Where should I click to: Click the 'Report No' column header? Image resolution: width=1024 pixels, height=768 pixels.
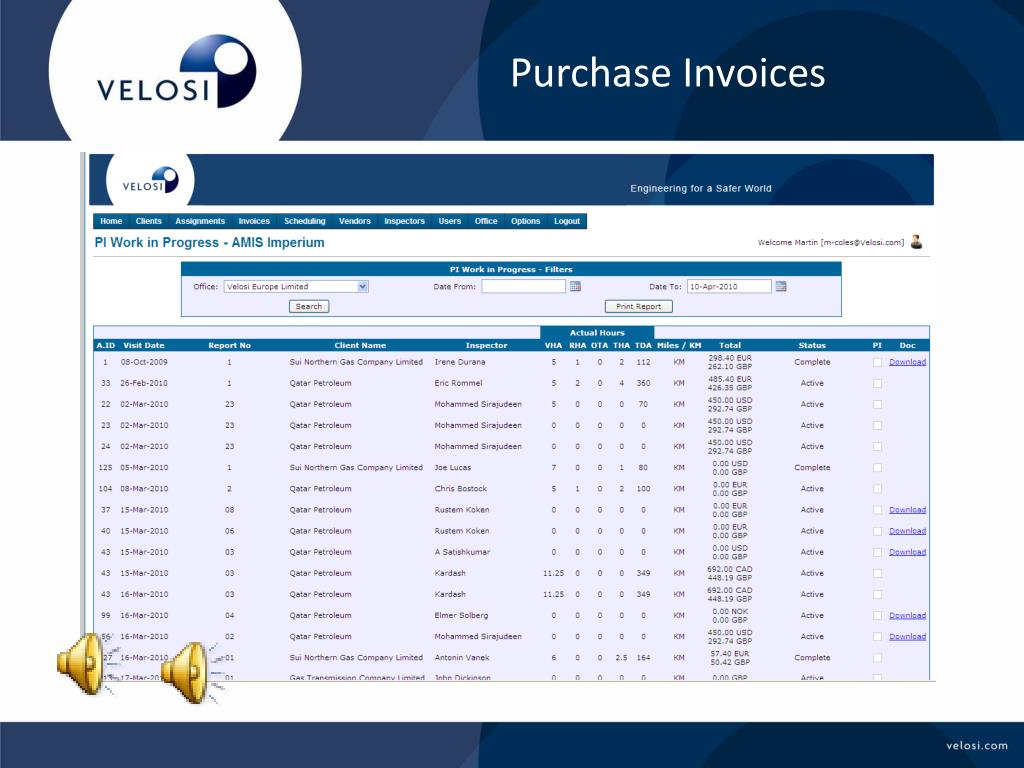coord(229,345)
